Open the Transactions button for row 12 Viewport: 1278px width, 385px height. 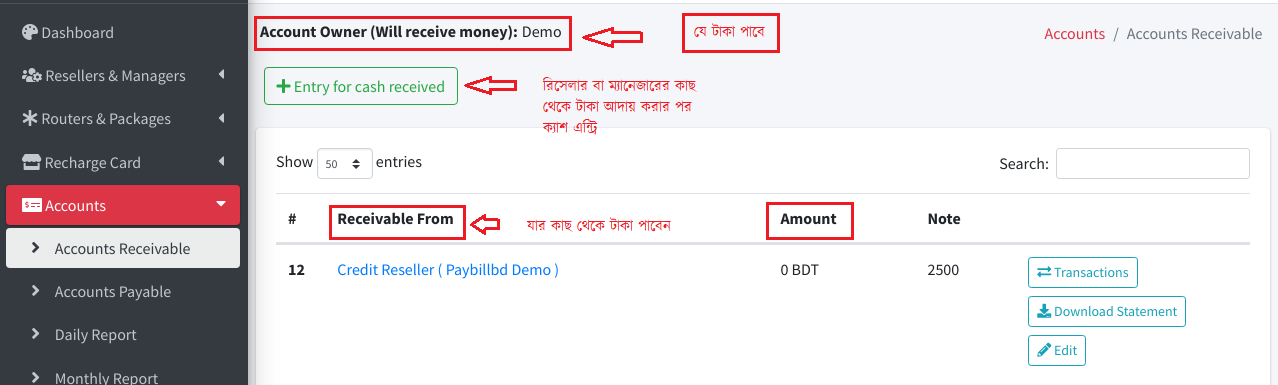pyautogui.click(x=1082, y=272)
